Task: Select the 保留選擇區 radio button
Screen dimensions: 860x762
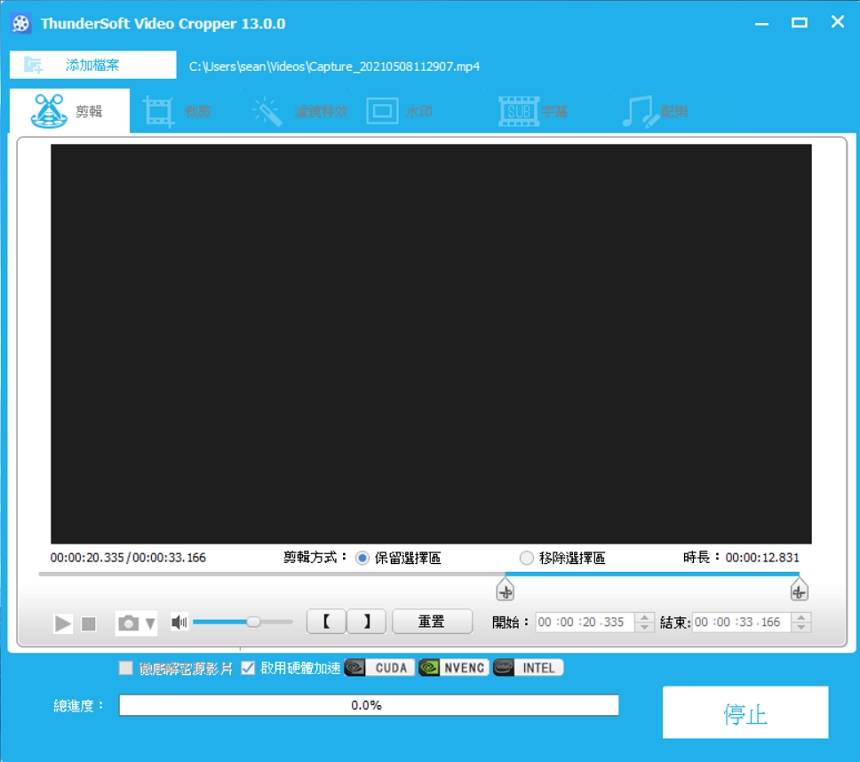Action: (362, 558)
